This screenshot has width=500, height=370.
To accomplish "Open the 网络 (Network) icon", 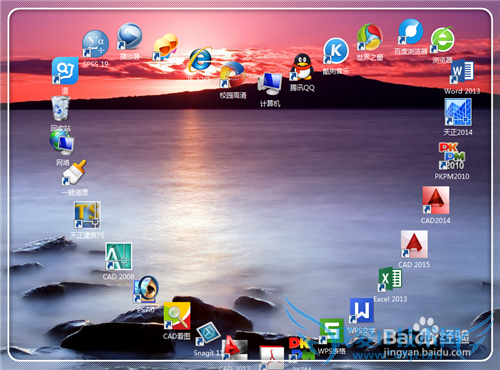I will click(62, 143).
